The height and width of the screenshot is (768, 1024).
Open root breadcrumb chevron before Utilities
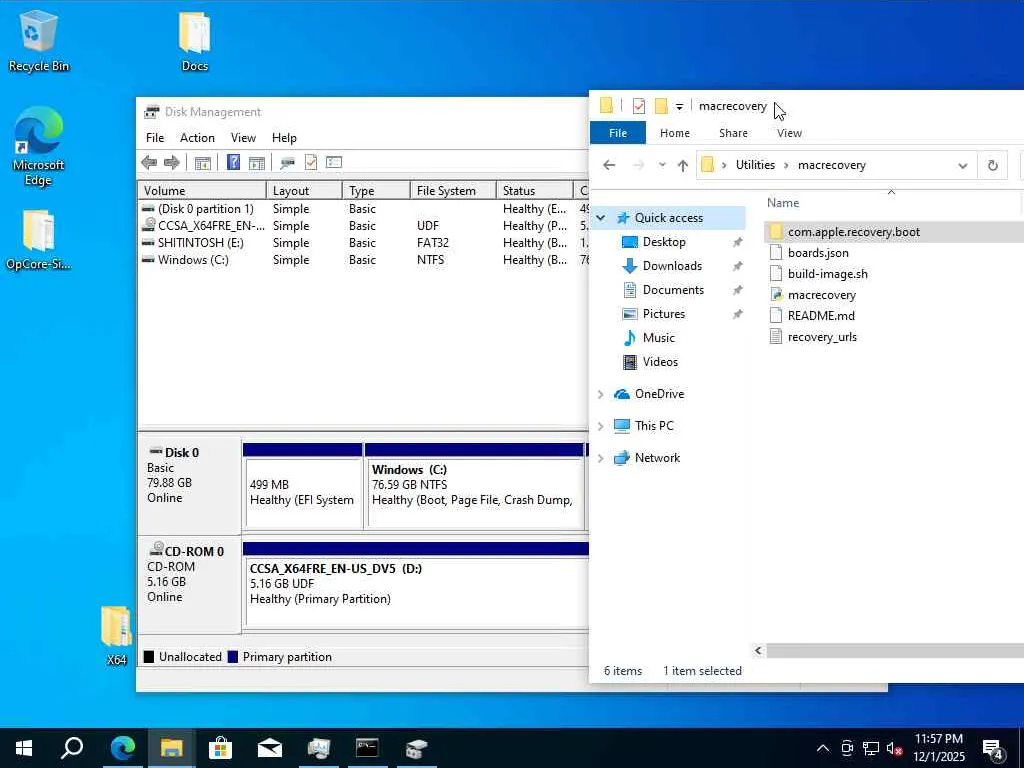724,165
